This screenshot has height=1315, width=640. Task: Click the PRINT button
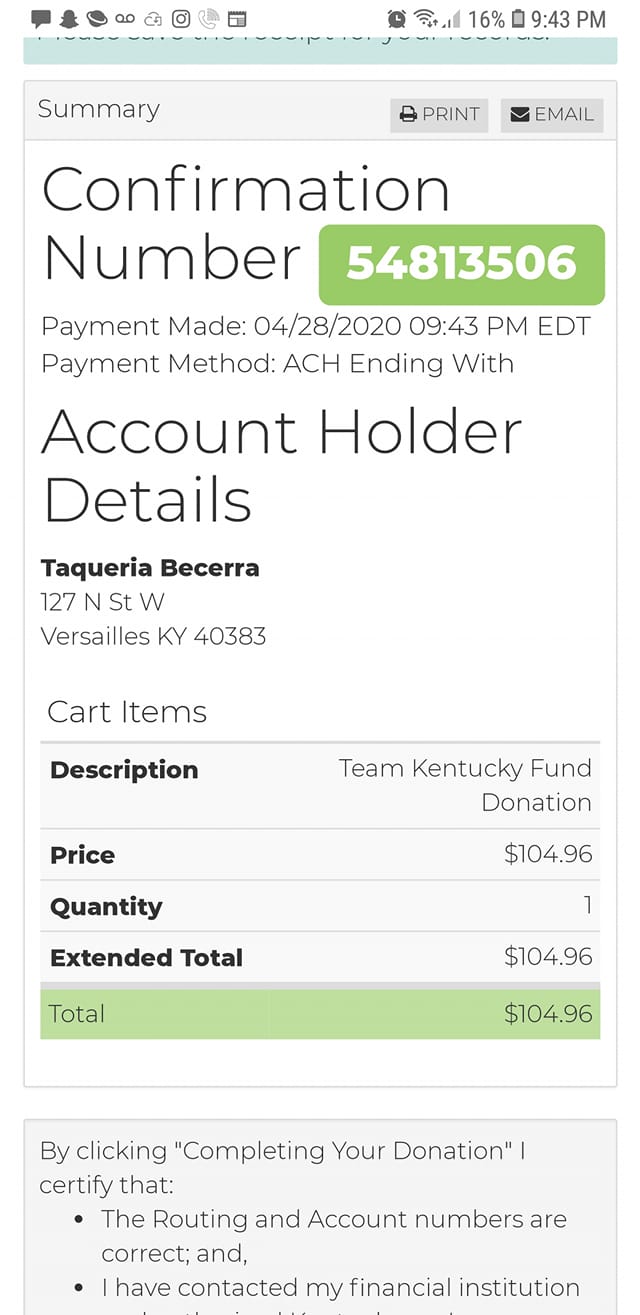[x=439, y=114]
